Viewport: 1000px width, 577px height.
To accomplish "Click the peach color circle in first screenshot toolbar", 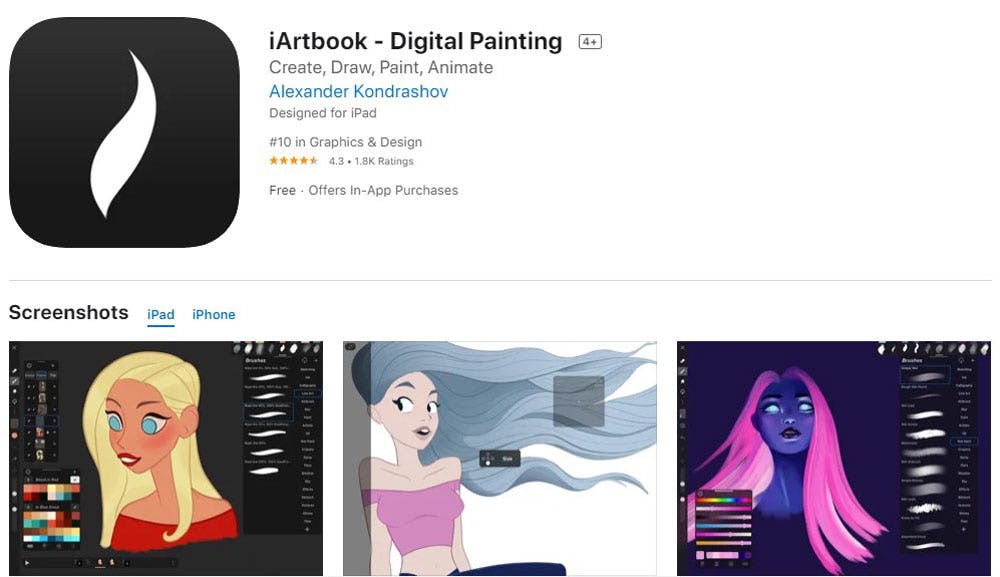I will click(14, 436).
